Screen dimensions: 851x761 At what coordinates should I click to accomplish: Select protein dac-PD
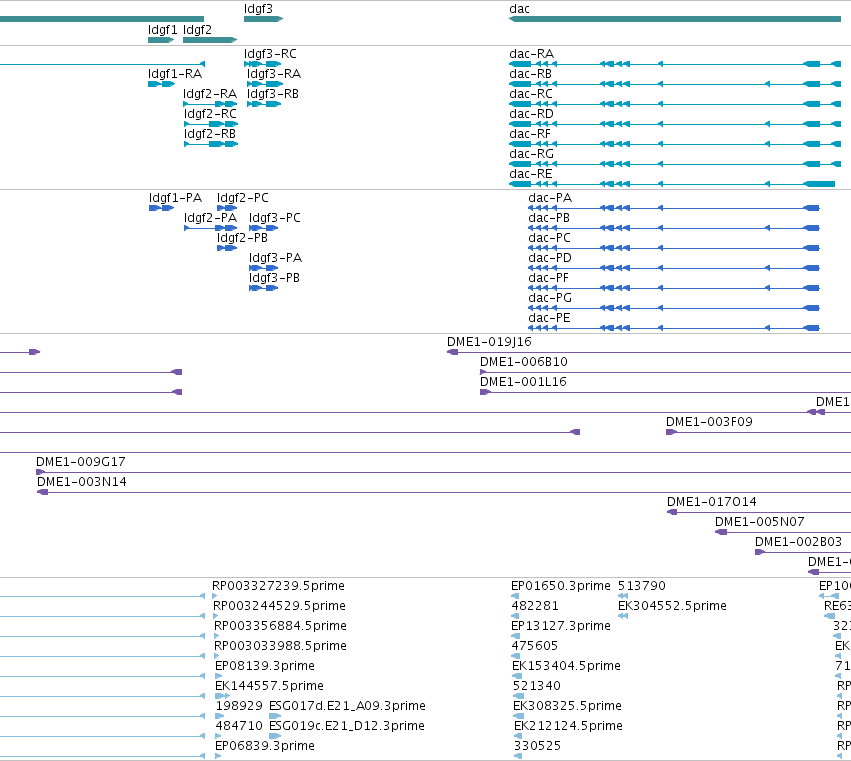pyautogui.click(x=674, y=268)
